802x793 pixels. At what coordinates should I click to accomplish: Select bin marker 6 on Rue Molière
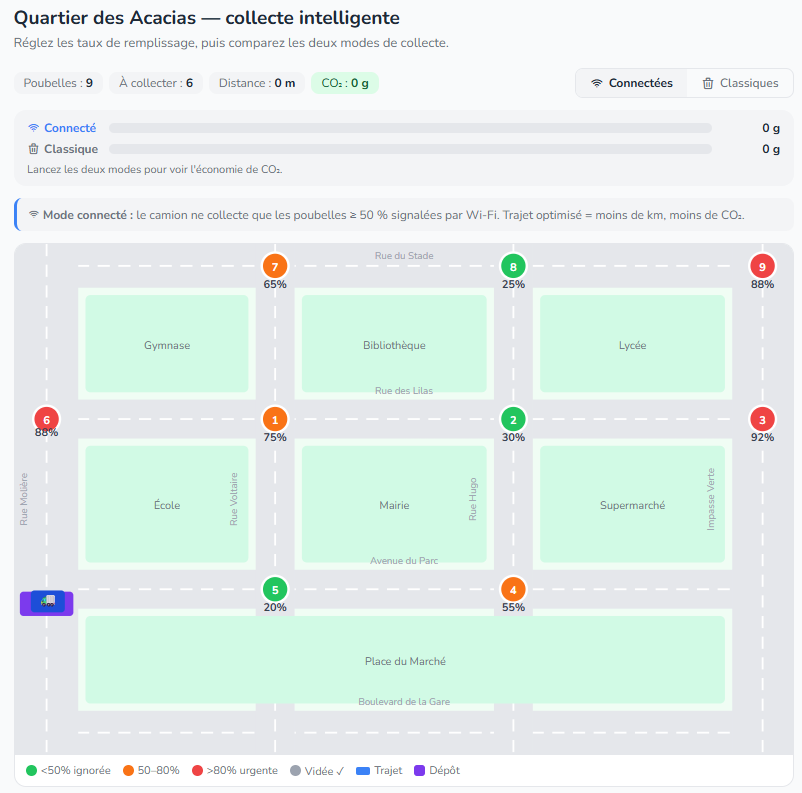pyautogui.click(x=47, y=420)
